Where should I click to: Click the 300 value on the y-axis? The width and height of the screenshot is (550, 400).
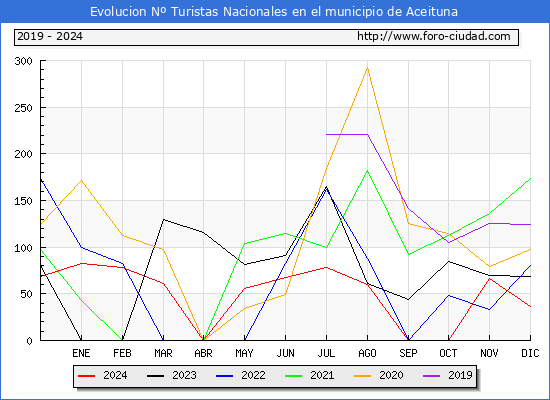pyautogui.click(x=24, y=61)
